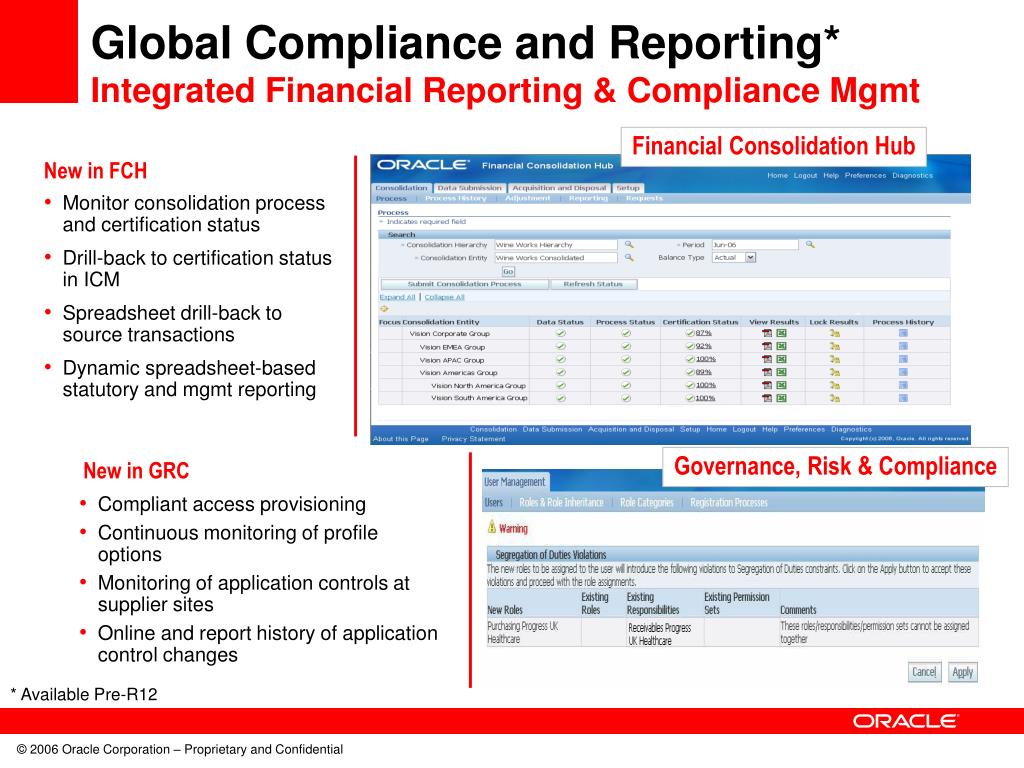View Excel results for Vision South America Group
Viewport: 1024px width, 768px height.
781,398
